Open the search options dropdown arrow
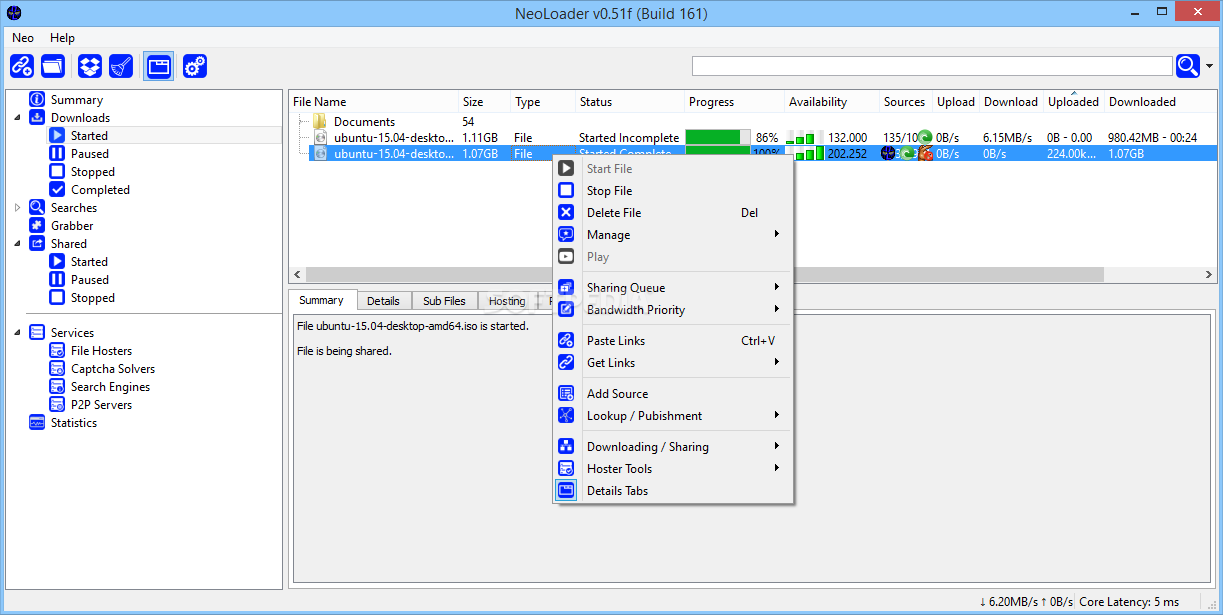The image size is (1223, 615). click(x=1210, y=66)
